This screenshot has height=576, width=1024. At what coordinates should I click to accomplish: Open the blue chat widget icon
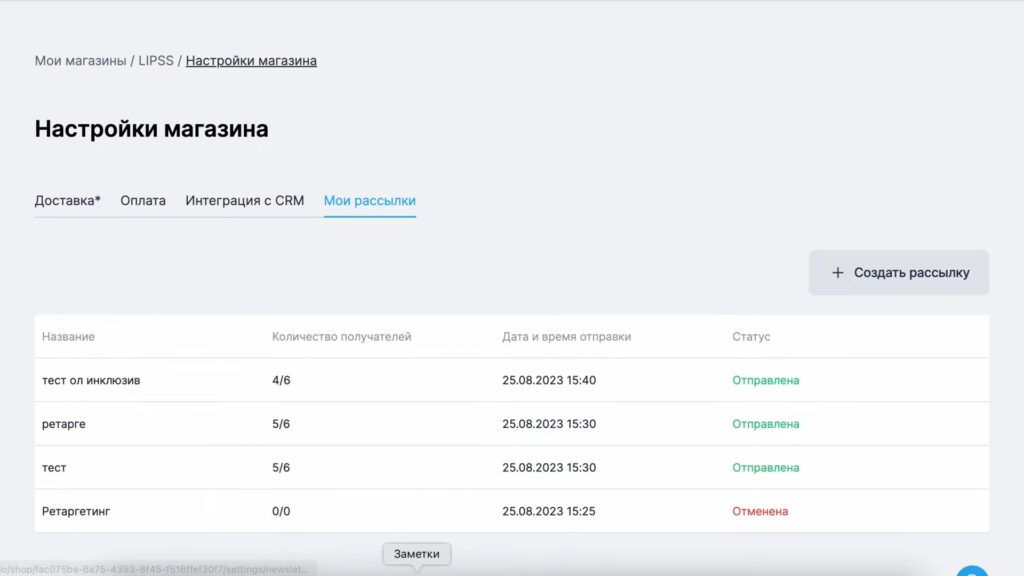(x=972, y=571)
